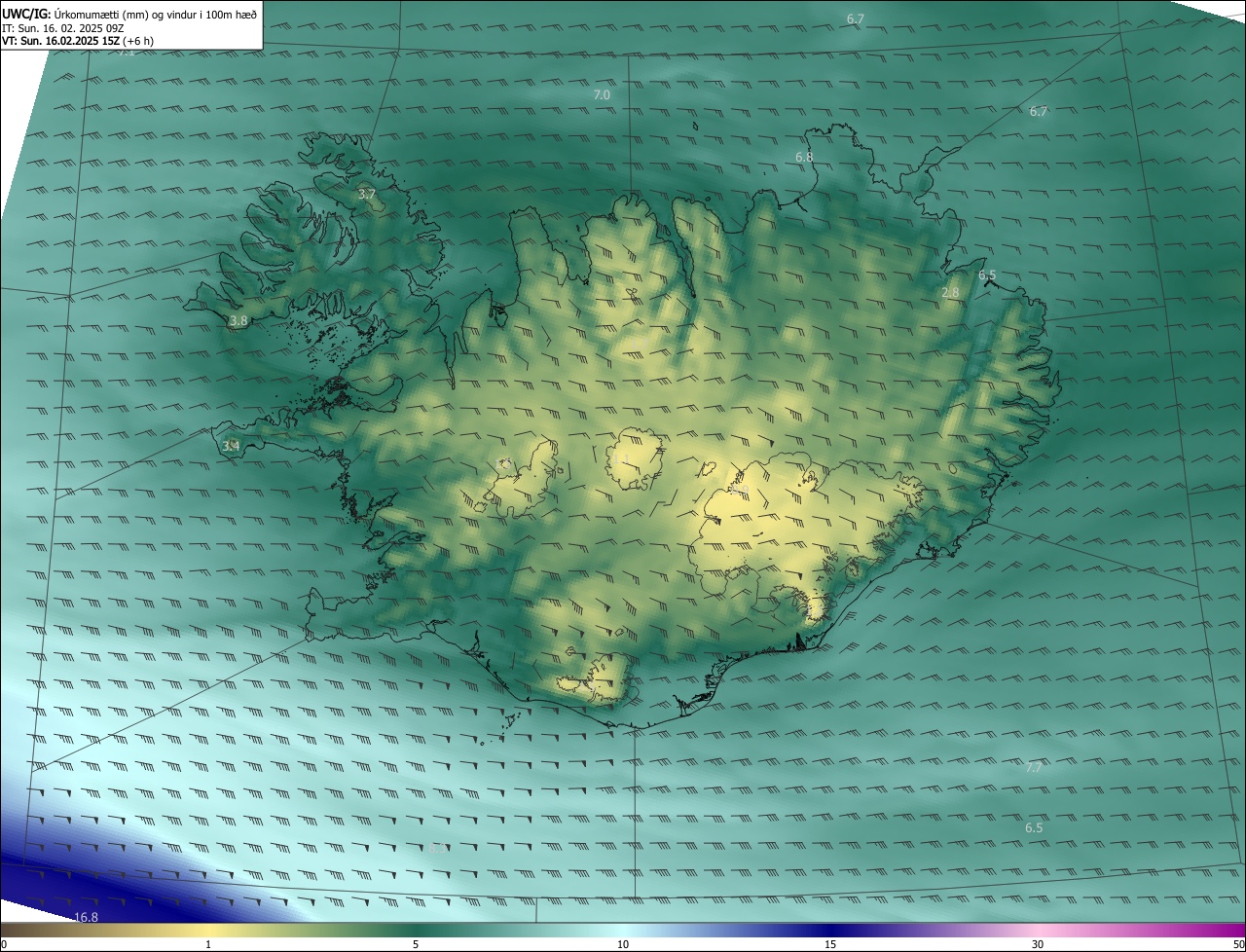Click the 6.5 value right beside the 2.8 label

tap(987, 275)
